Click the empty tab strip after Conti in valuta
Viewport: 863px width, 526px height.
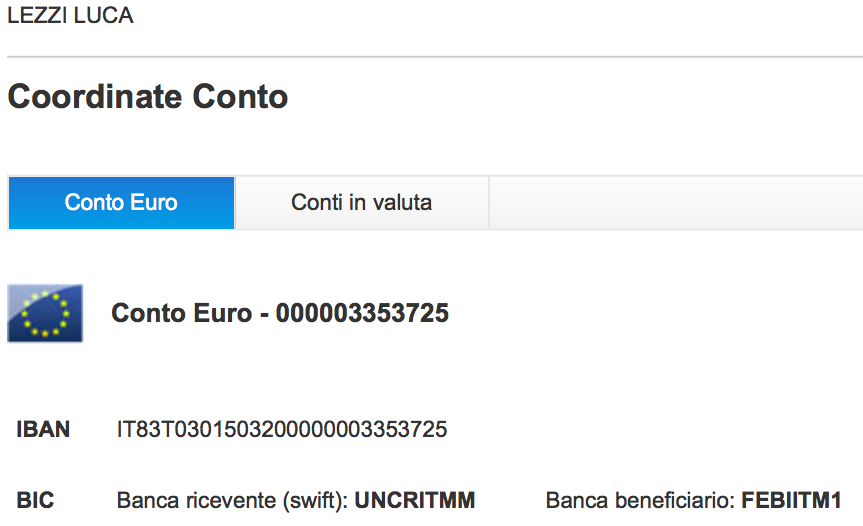(x=676, y=202)
